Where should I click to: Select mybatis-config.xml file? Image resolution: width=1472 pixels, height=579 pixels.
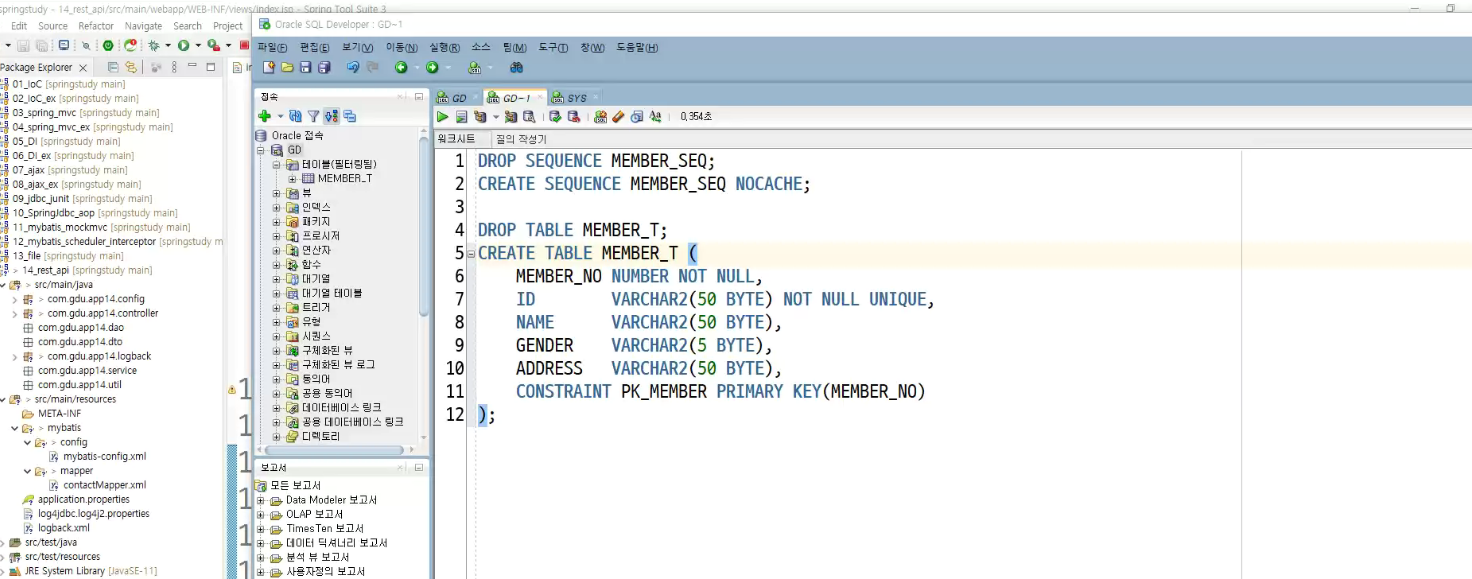pyautogui.click(x=105, y=456)
